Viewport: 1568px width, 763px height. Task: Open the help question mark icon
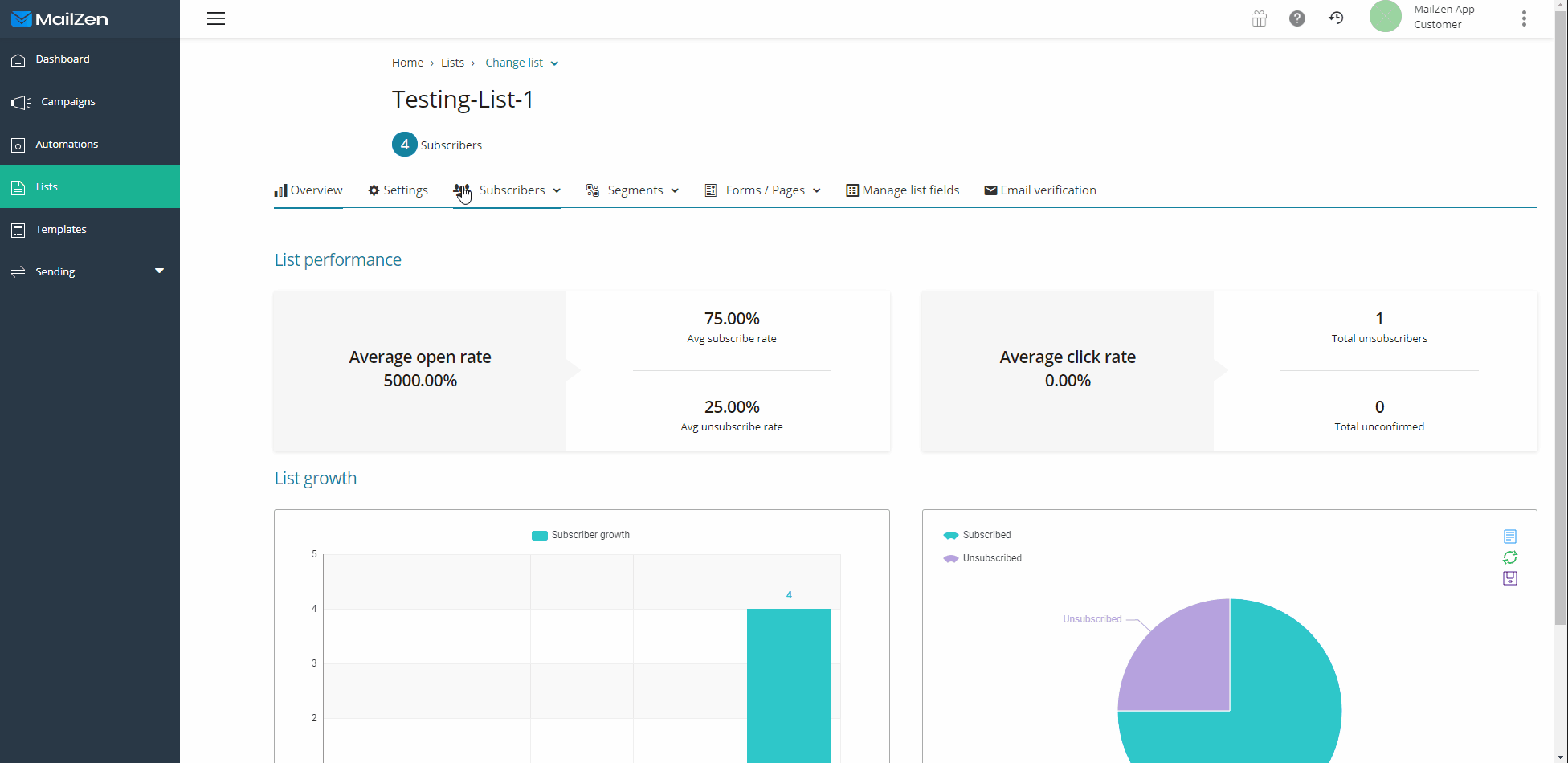click(1297, 18)
